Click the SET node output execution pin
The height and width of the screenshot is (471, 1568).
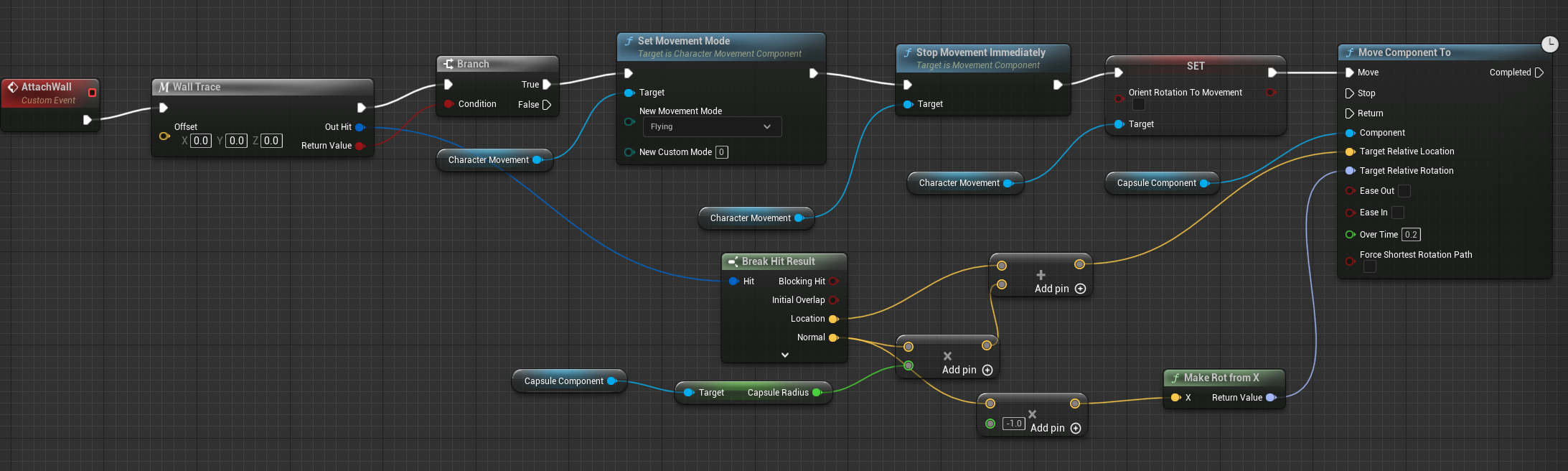(1272, 73)
